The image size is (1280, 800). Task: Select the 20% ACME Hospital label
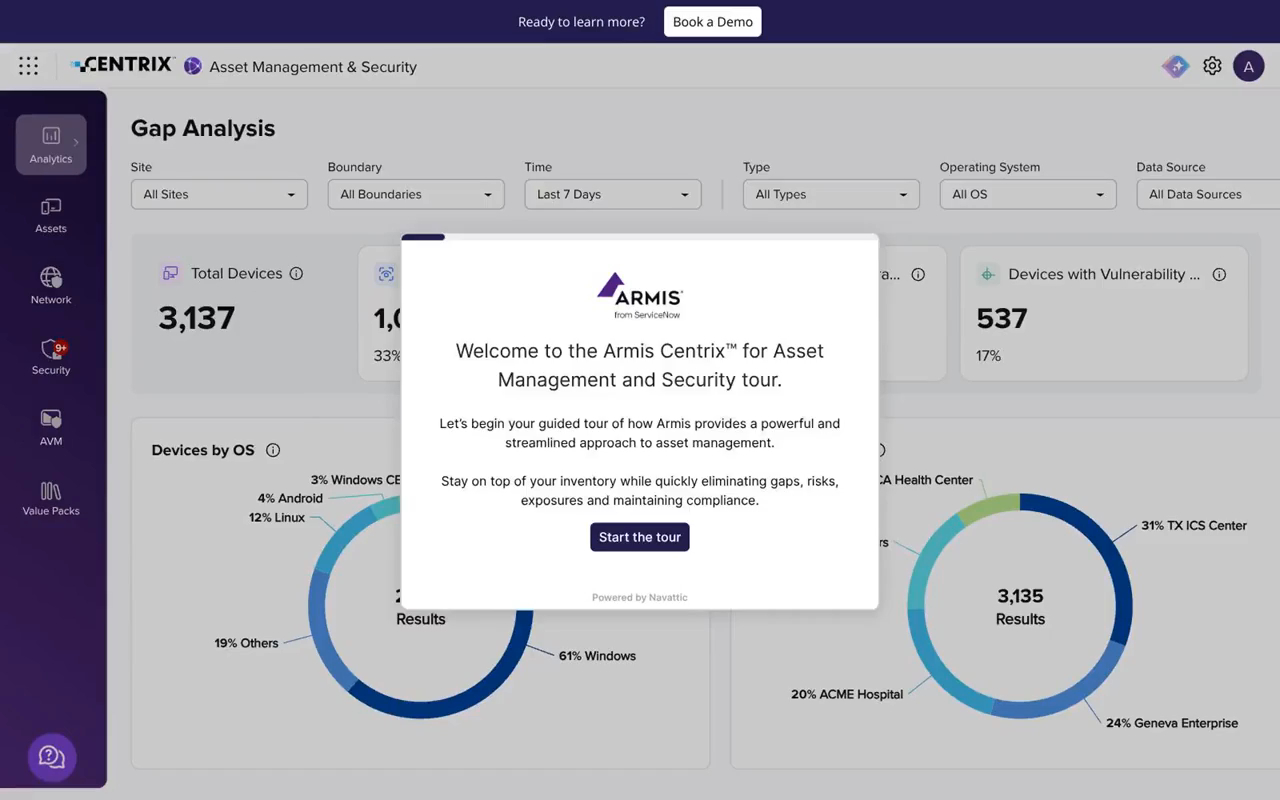[847, 694]
